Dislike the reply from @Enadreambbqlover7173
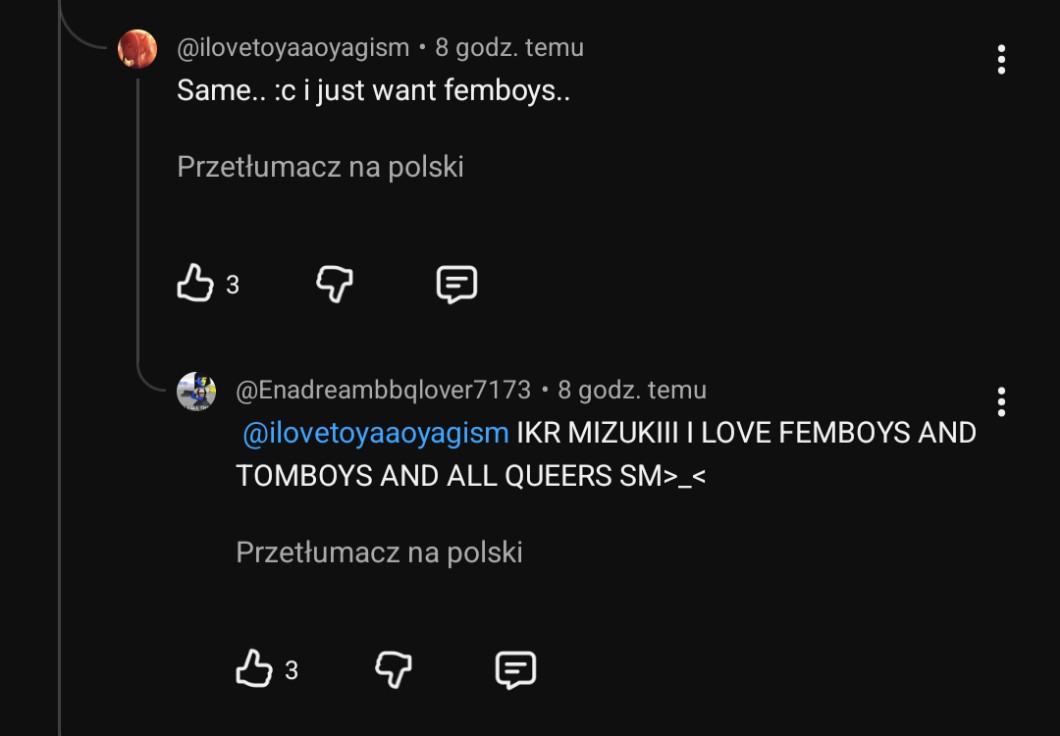 pos(393,669)
